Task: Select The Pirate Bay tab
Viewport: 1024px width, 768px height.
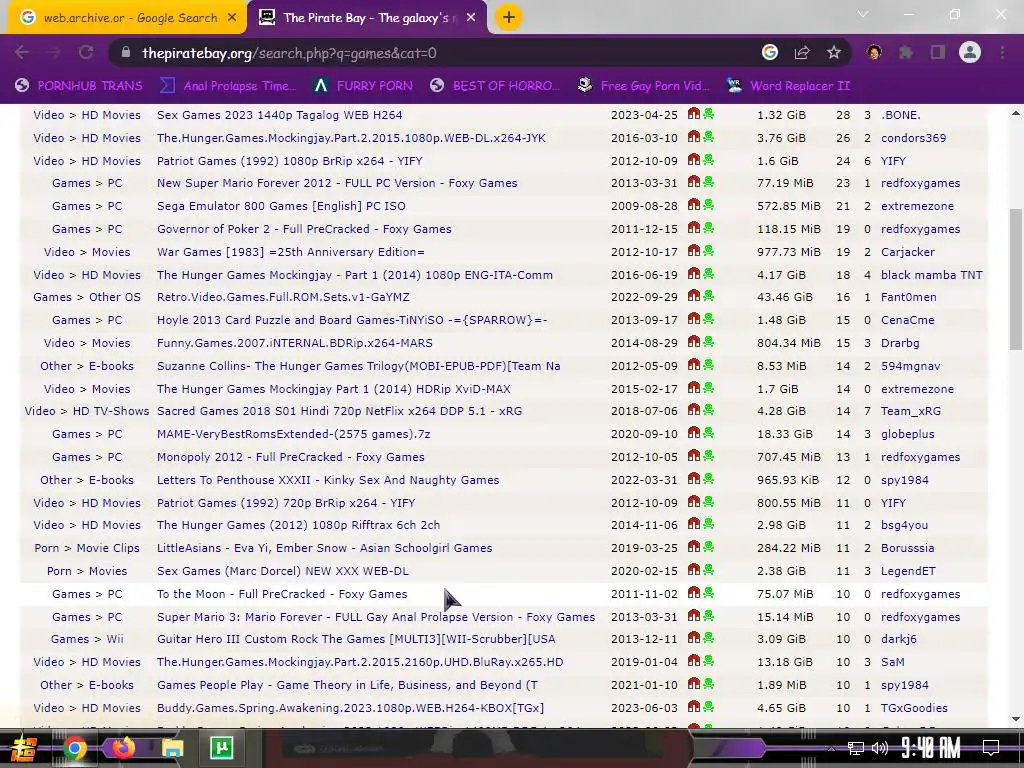Action: [x=366, y=18]
